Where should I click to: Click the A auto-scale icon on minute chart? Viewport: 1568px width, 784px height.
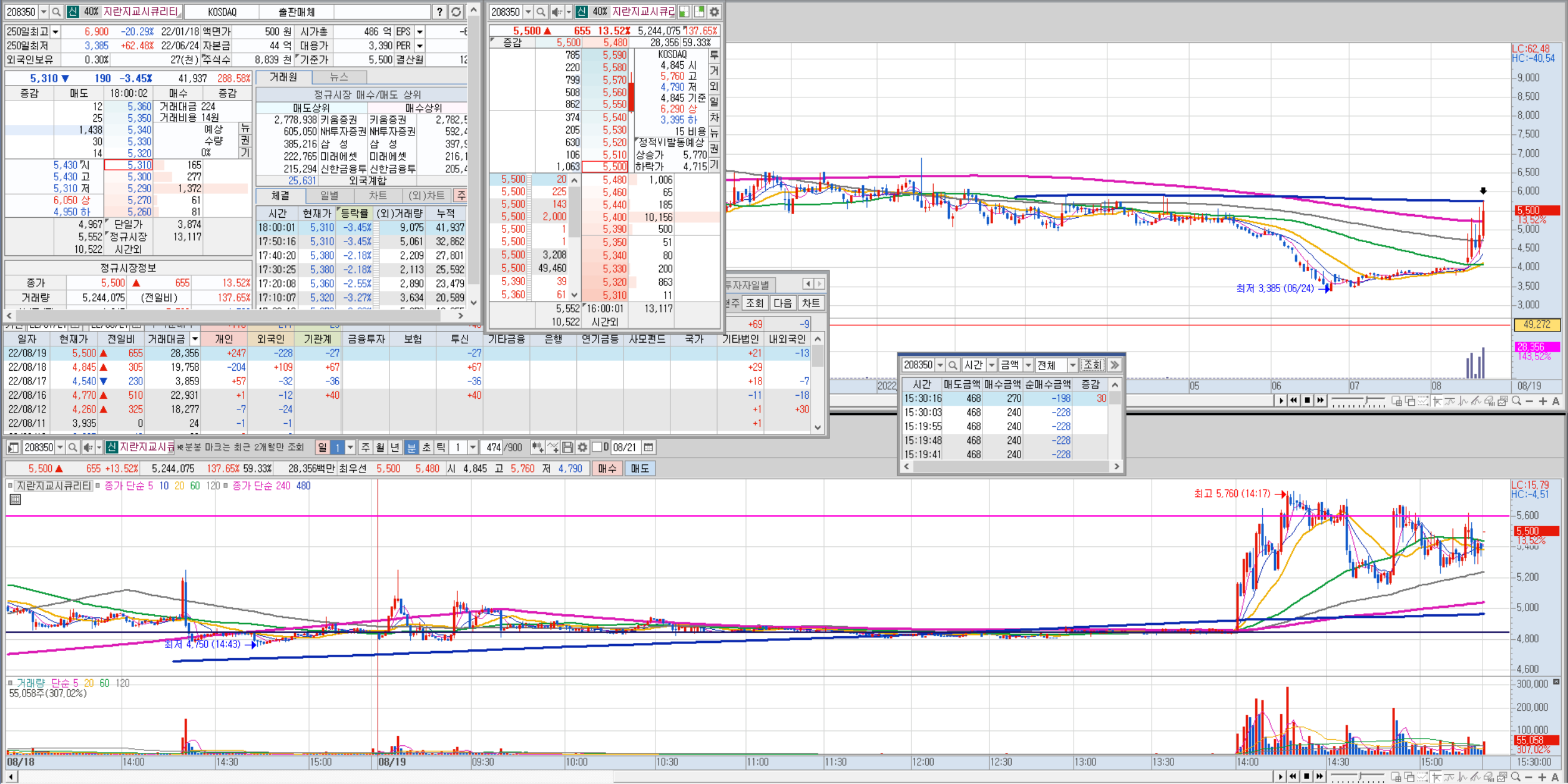[1555, 777]
